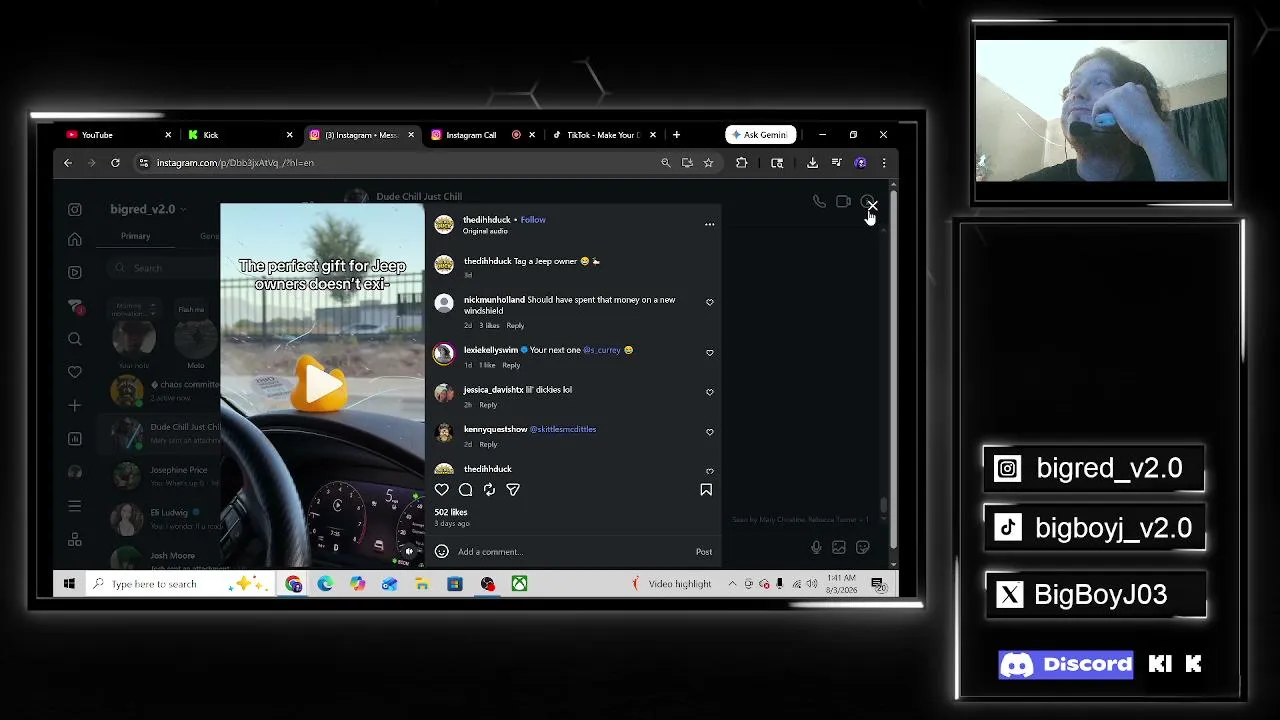This screenshot has height=720, width=1280.
Task: Select the Instagram Messages browser tab
Action: (x=362, y=135)
